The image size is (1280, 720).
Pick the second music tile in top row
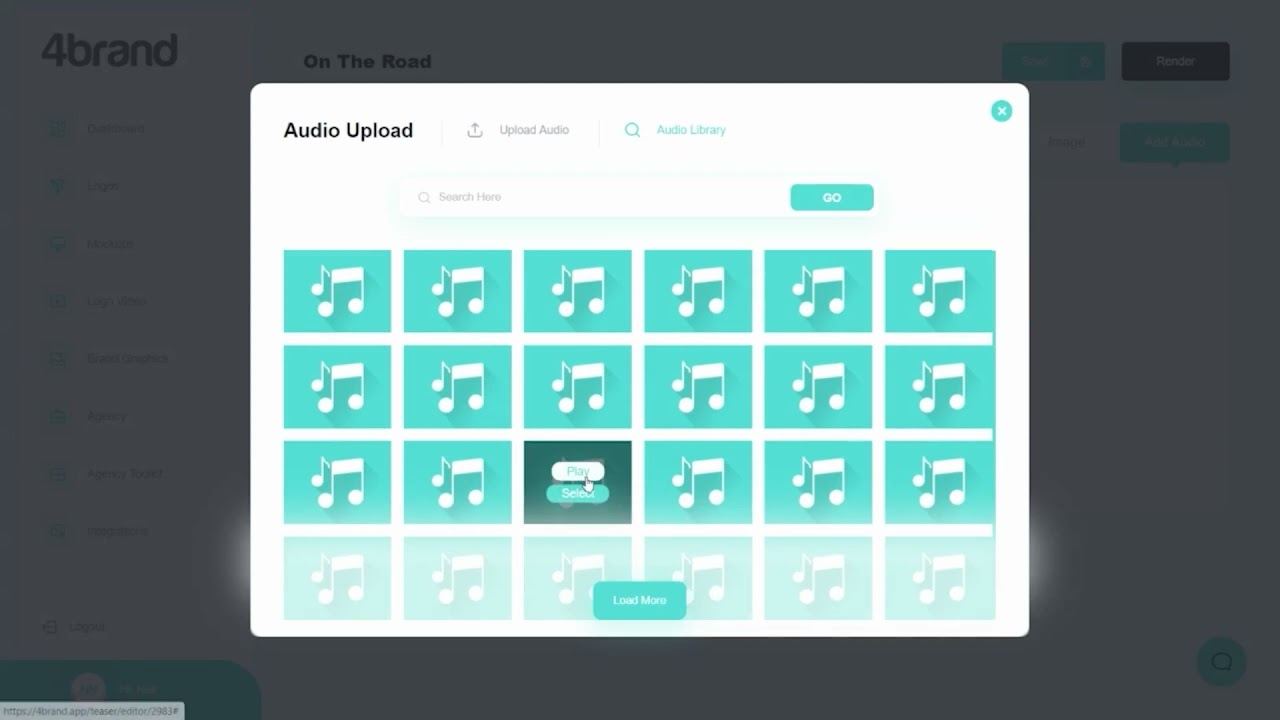(457, 291)
